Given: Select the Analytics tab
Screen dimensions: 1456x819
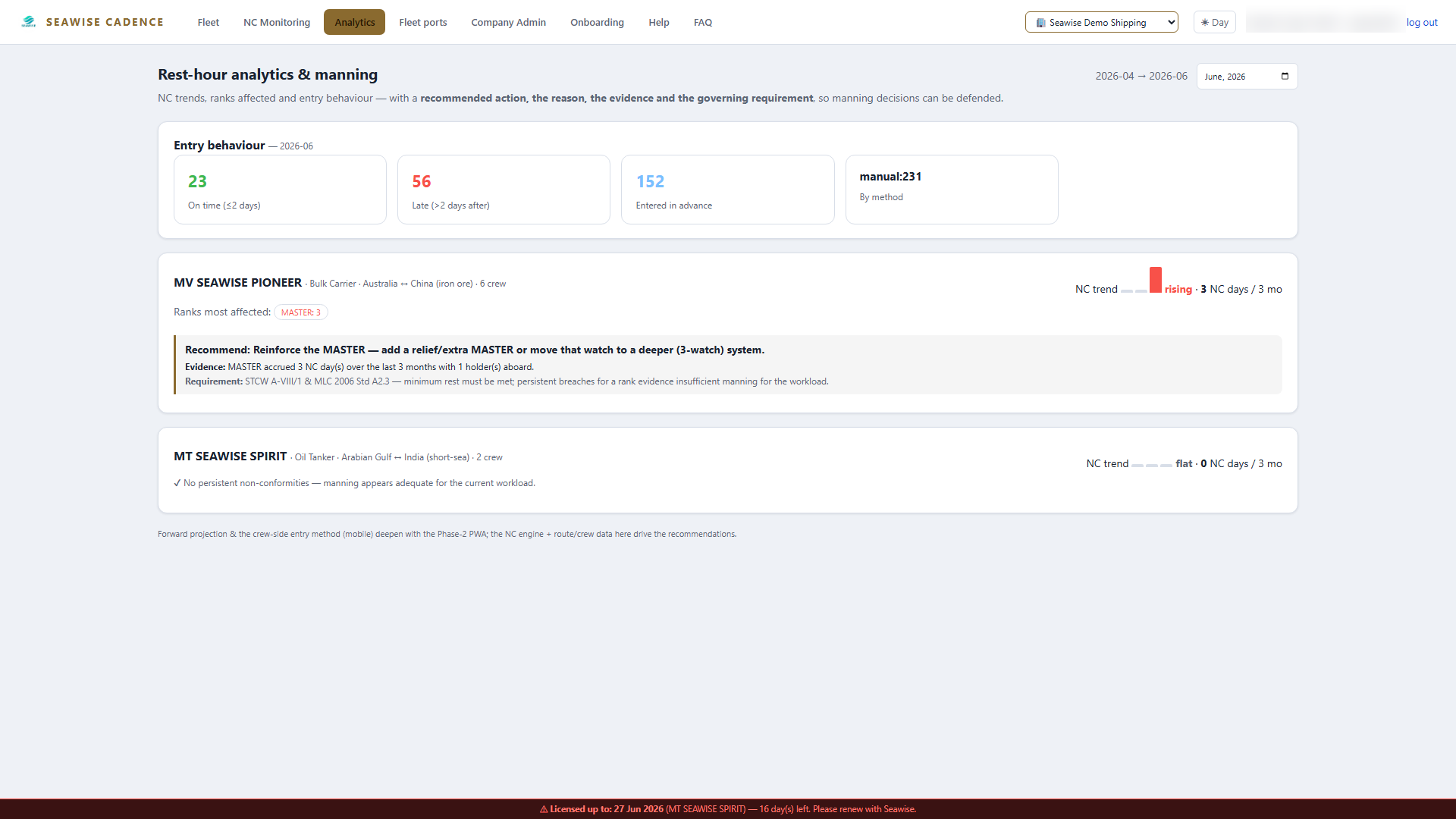Looking at the screenshot, I should [354, 22].
